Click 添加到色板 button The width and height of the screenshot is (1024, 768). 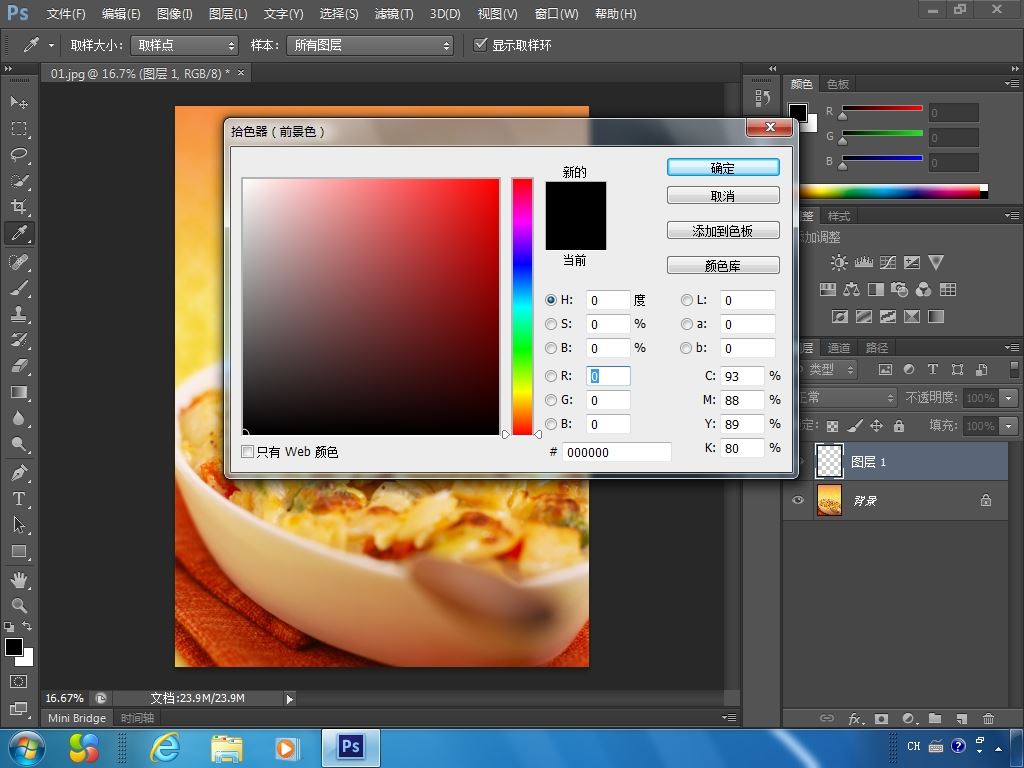723,231
